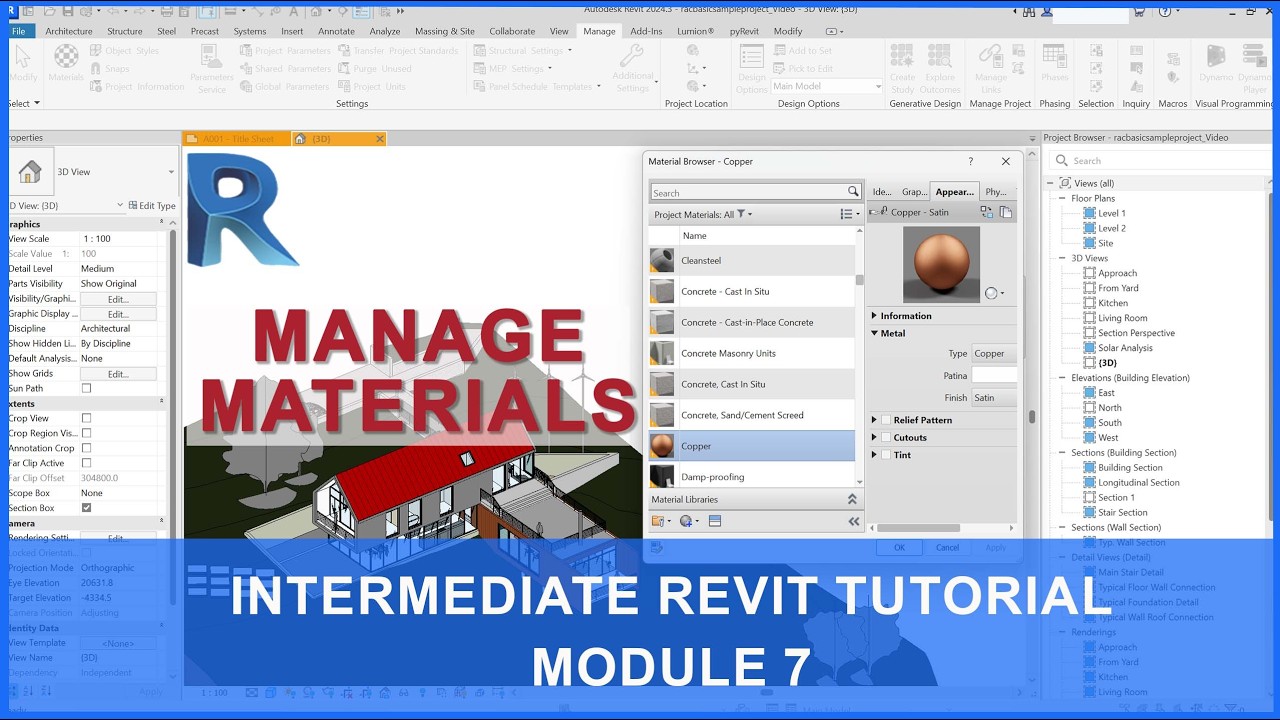Screen dimensions: 1280x720
Task: Open the asset browser icon below Material Libraries
Action: click(x=715, y=521)
